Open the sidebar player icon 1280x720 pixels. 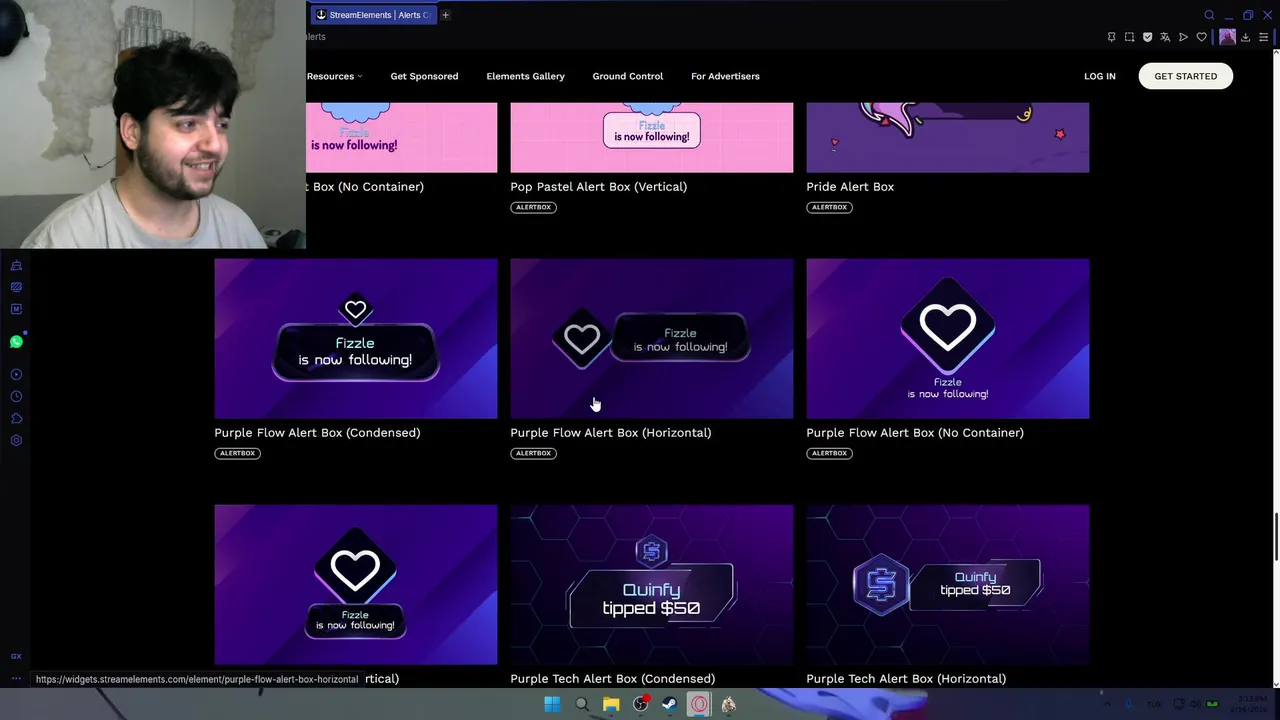(16, 374)
